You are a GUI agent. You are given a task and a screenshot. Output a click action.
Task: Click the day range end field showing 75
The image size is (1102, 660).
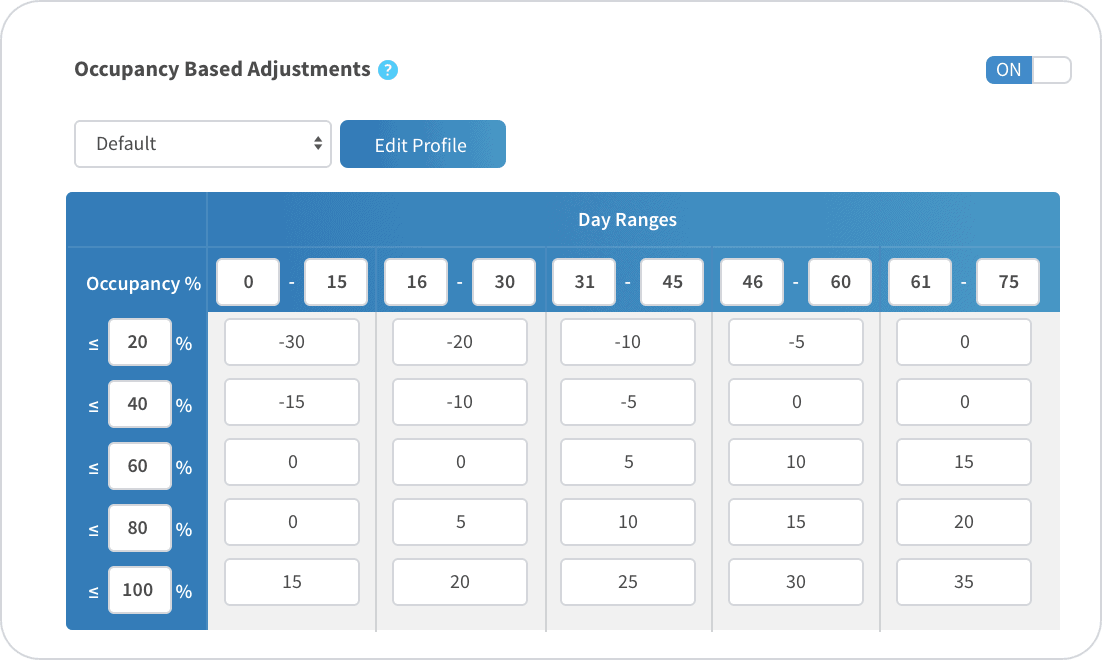pos(1008,282)
